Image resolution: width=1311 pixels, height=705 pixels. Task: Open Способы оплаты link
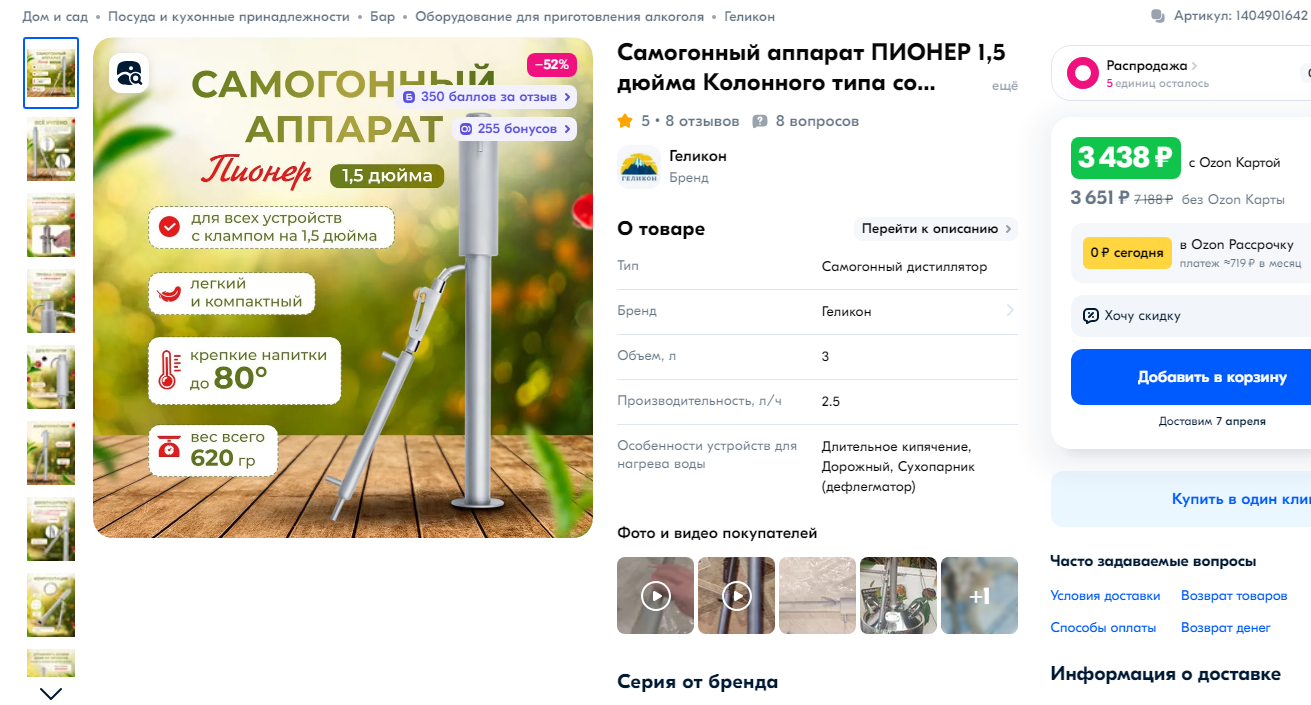point(1103,628)
